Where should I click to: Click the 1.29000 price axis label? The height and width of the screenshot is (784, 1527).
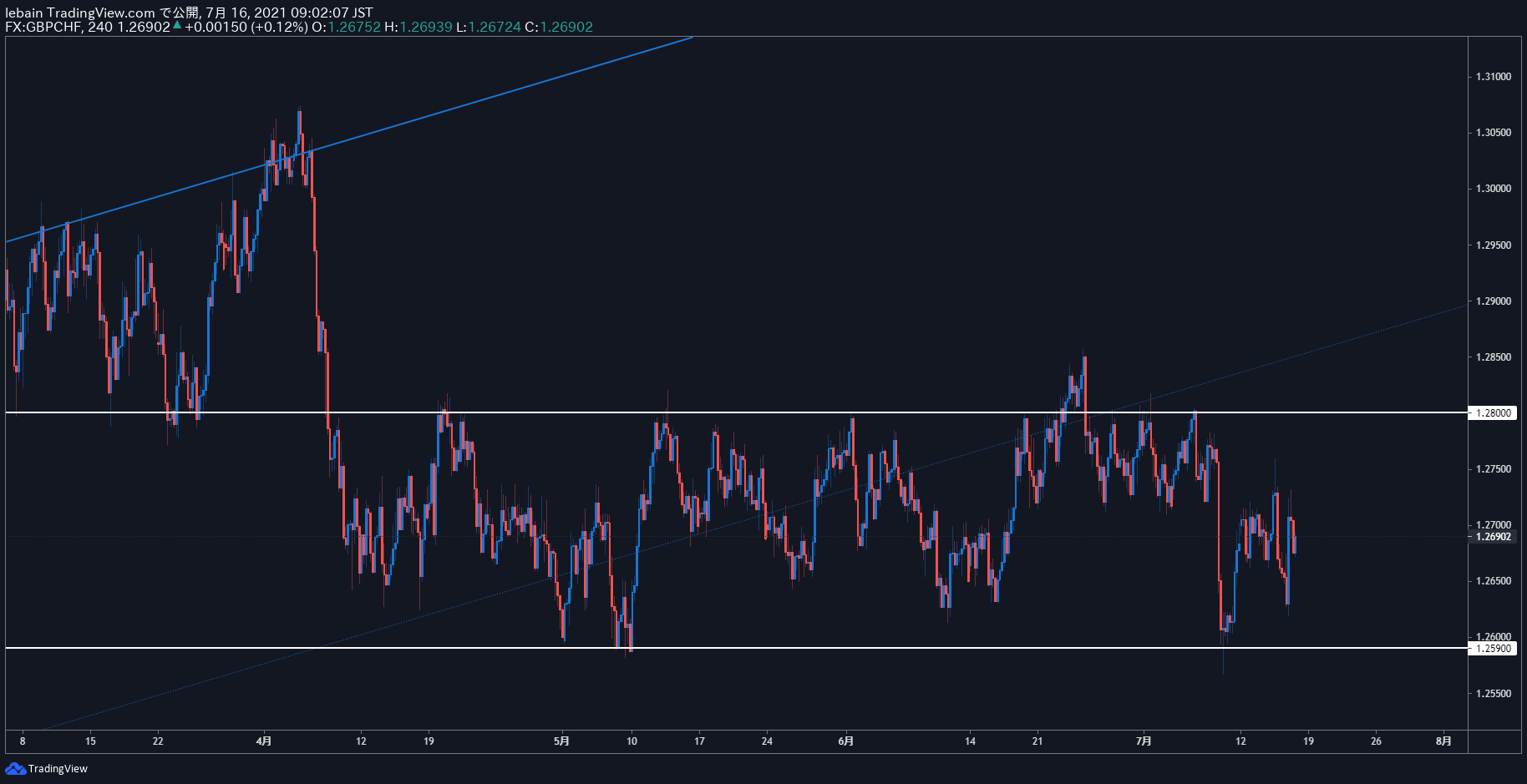click(1494, 301)
